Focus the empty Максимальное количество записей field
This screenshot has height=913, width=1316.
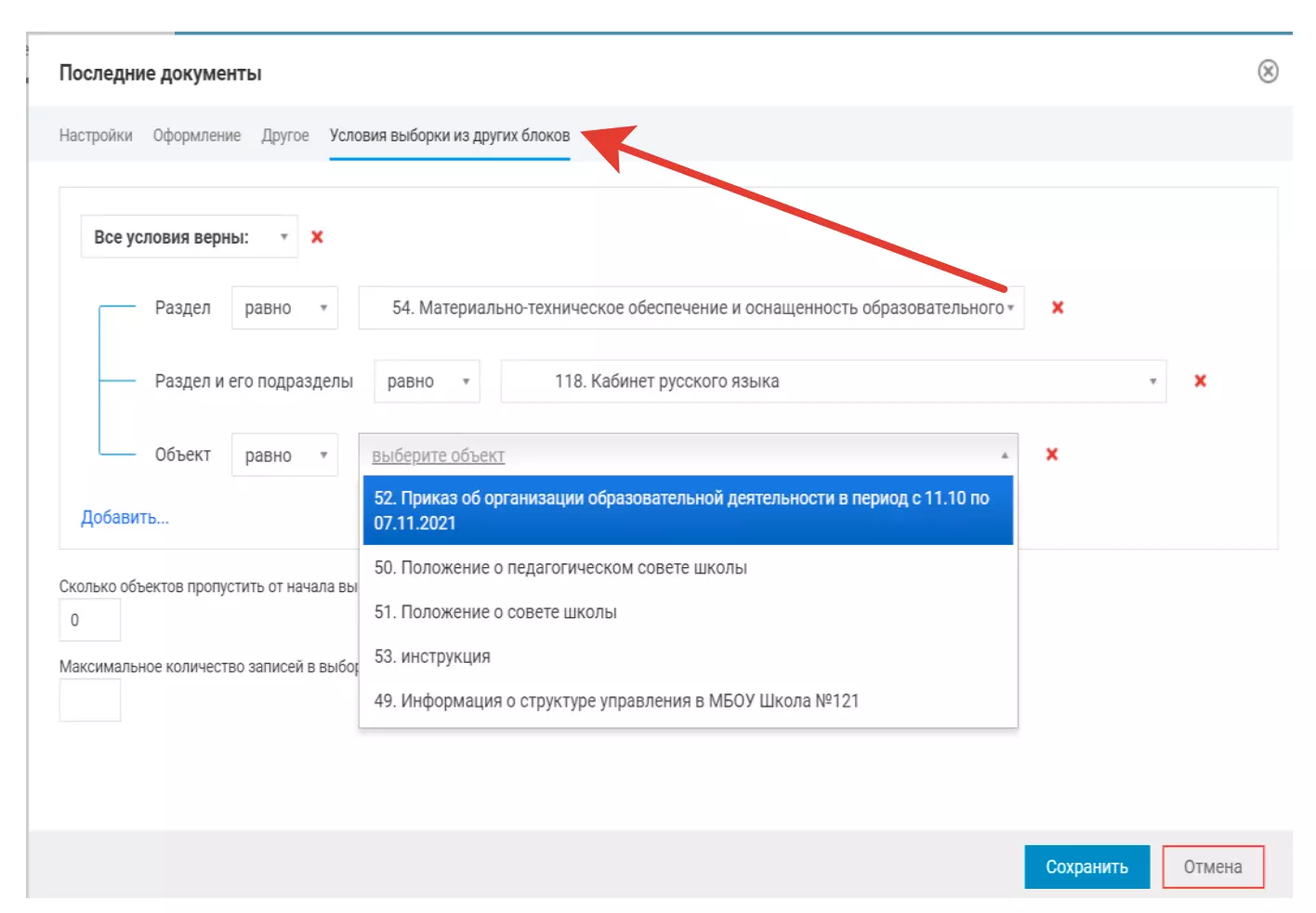(x=90, y=700)
